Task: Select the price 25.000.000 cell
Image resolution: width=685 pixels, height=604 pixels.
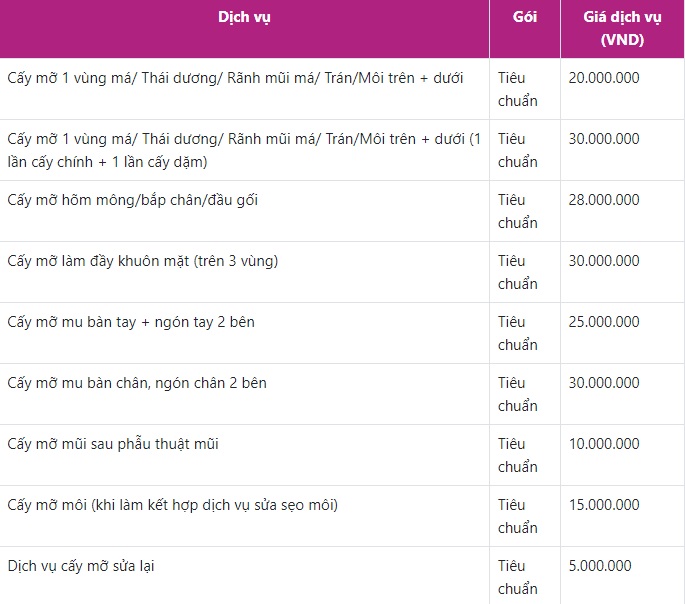Action: click(603, 322)
